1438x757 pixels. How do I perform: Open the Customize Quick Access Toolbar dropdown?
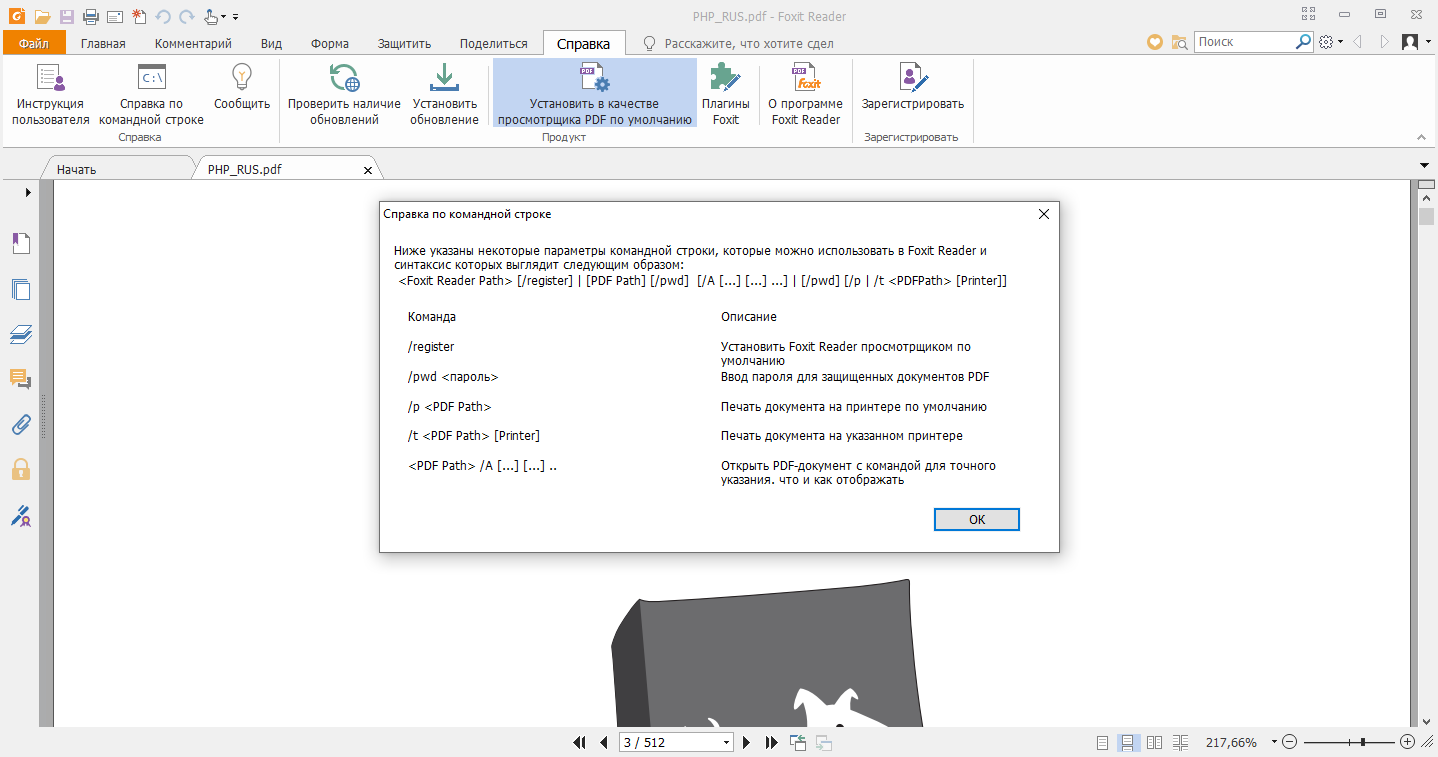235,17
